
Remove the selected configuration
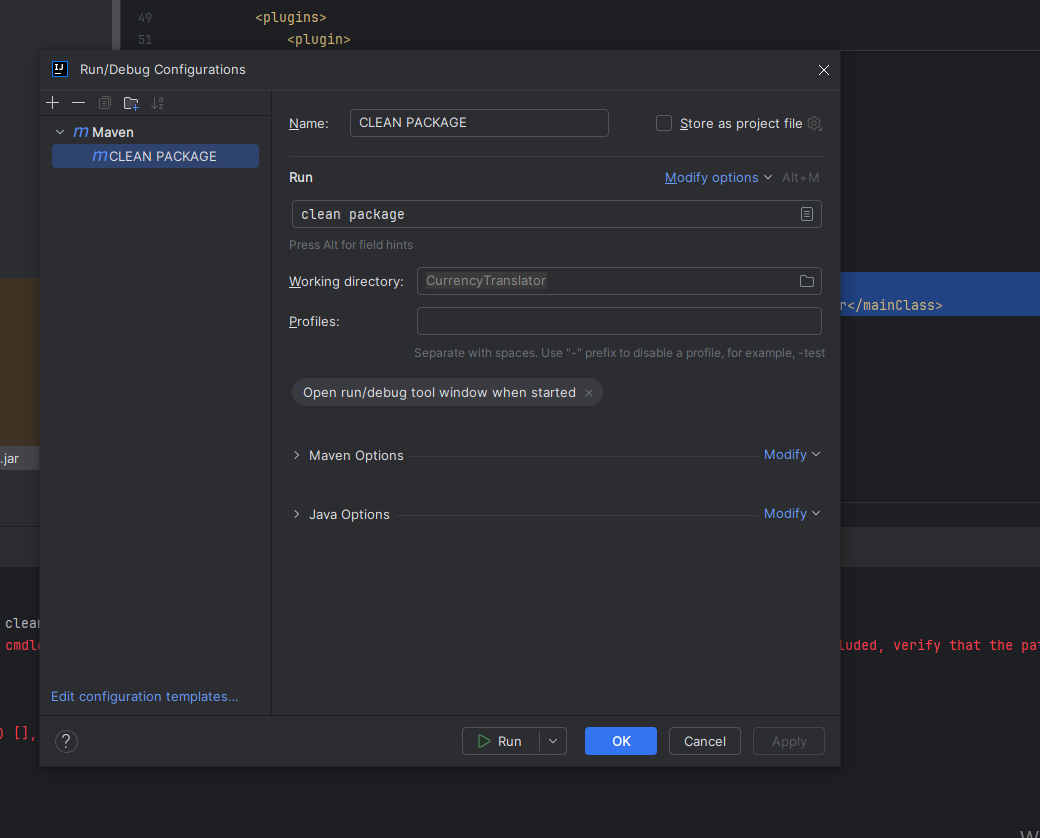[79, 103]
